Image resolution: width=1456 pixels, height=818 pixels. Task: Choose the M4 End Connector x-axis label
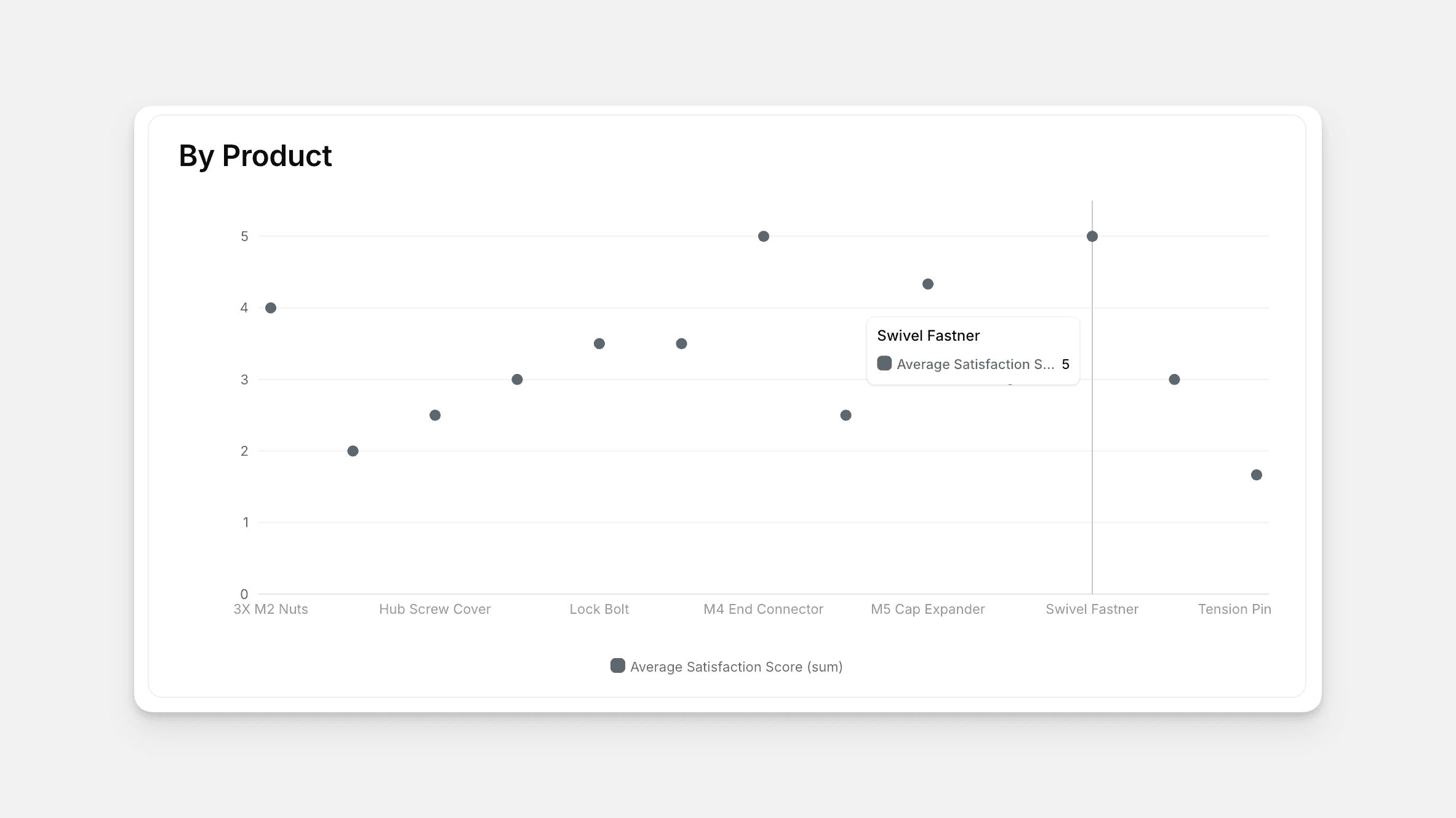click(x=764, y=609)
